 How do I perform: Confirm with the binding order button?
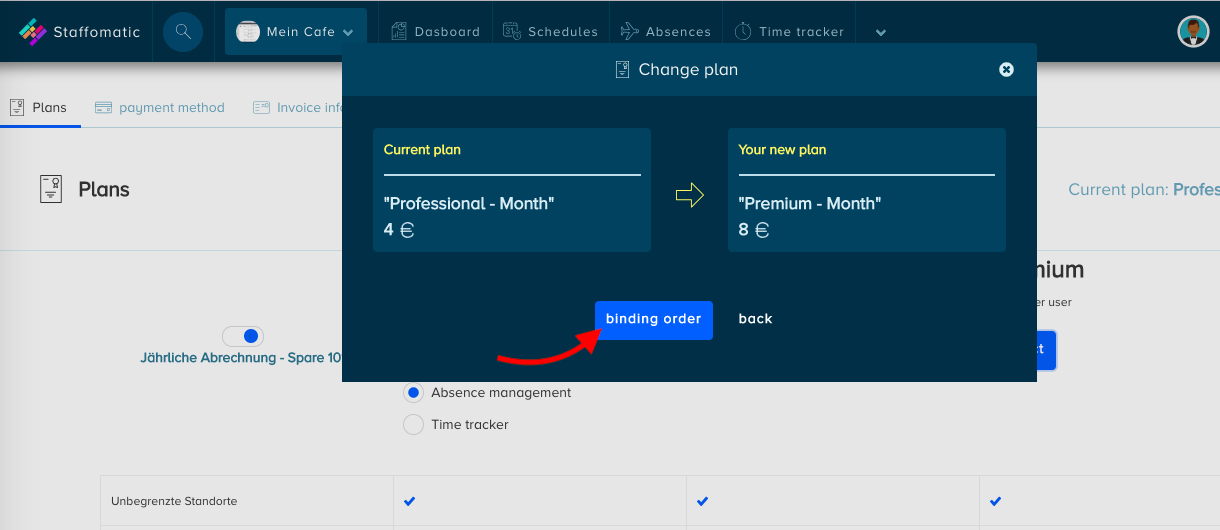tap(654, 320)
